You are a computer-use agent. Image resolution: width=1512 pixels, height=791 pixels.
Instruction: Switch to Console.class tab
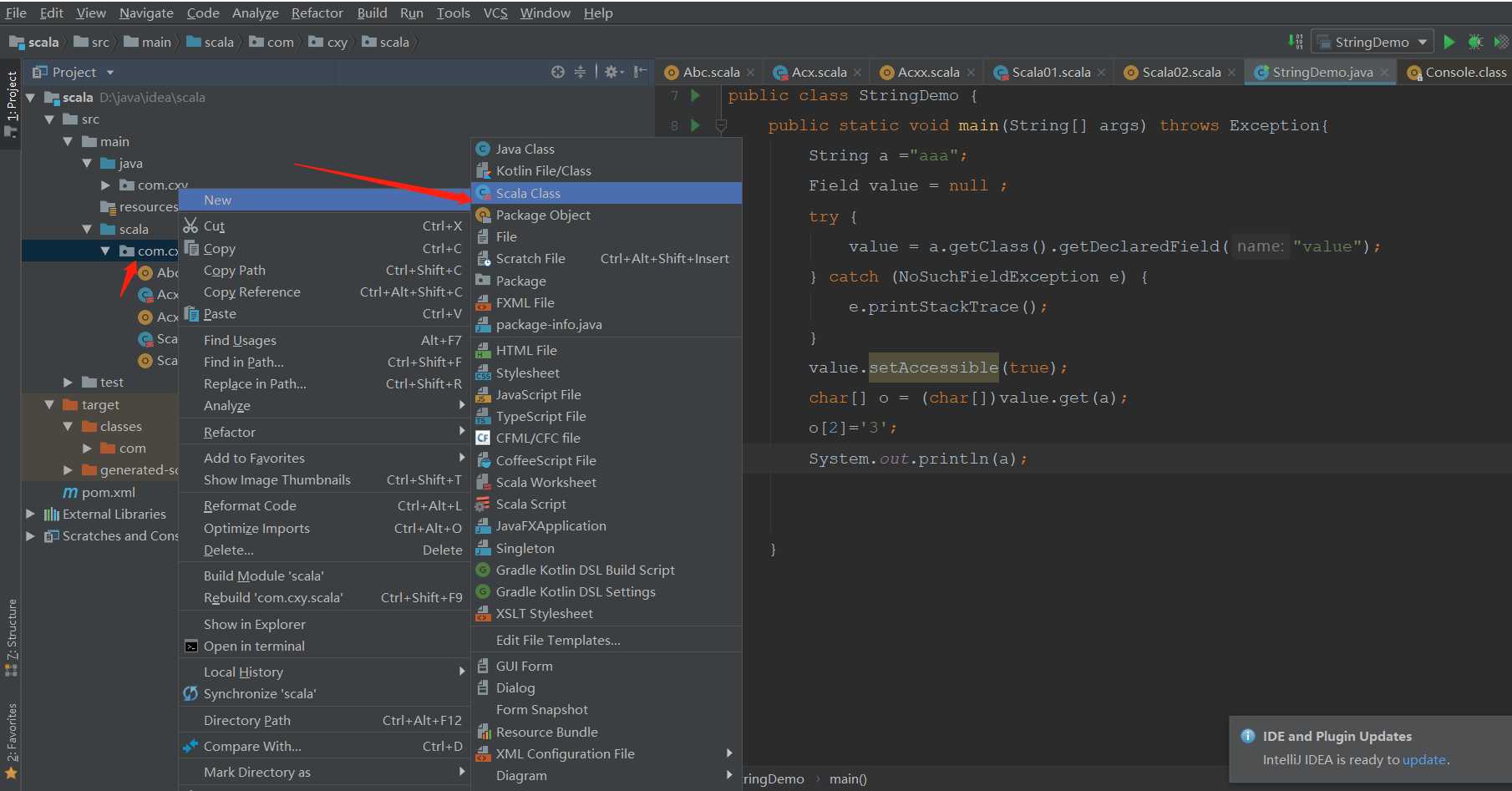click(1458, 72)
